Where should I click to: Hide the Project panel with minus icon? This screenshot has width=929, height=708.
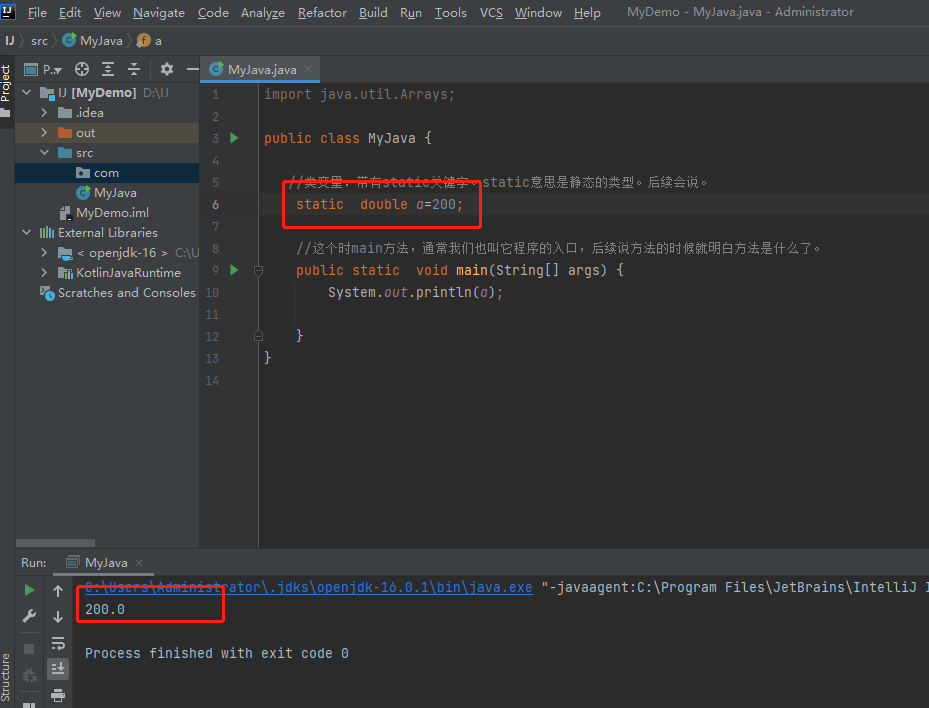click(193, 69)
